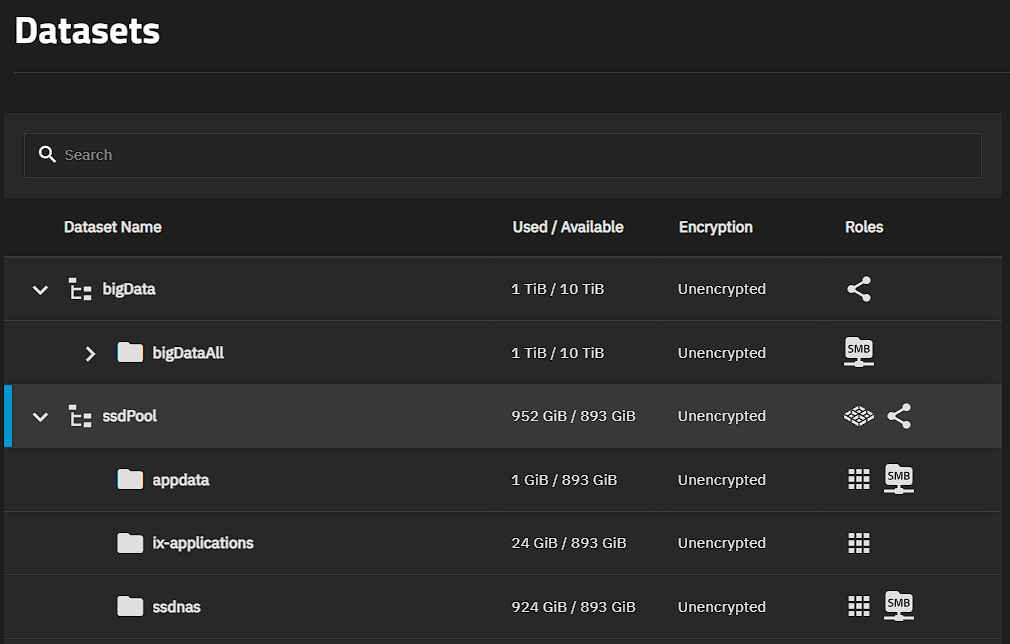Click the Encryption column header
Viewport: 1010px width, 644px height.
(716, 227)
